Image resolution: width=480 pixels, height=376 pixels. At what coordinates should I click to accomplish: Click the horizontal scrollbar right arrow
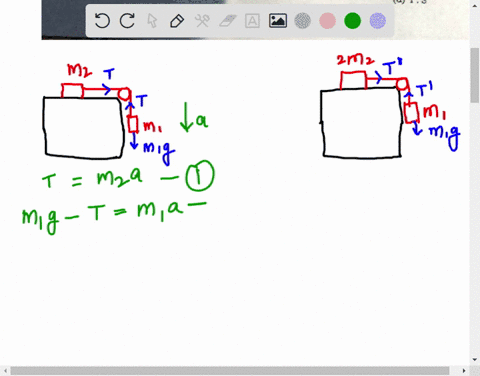(x=464, y=371)
